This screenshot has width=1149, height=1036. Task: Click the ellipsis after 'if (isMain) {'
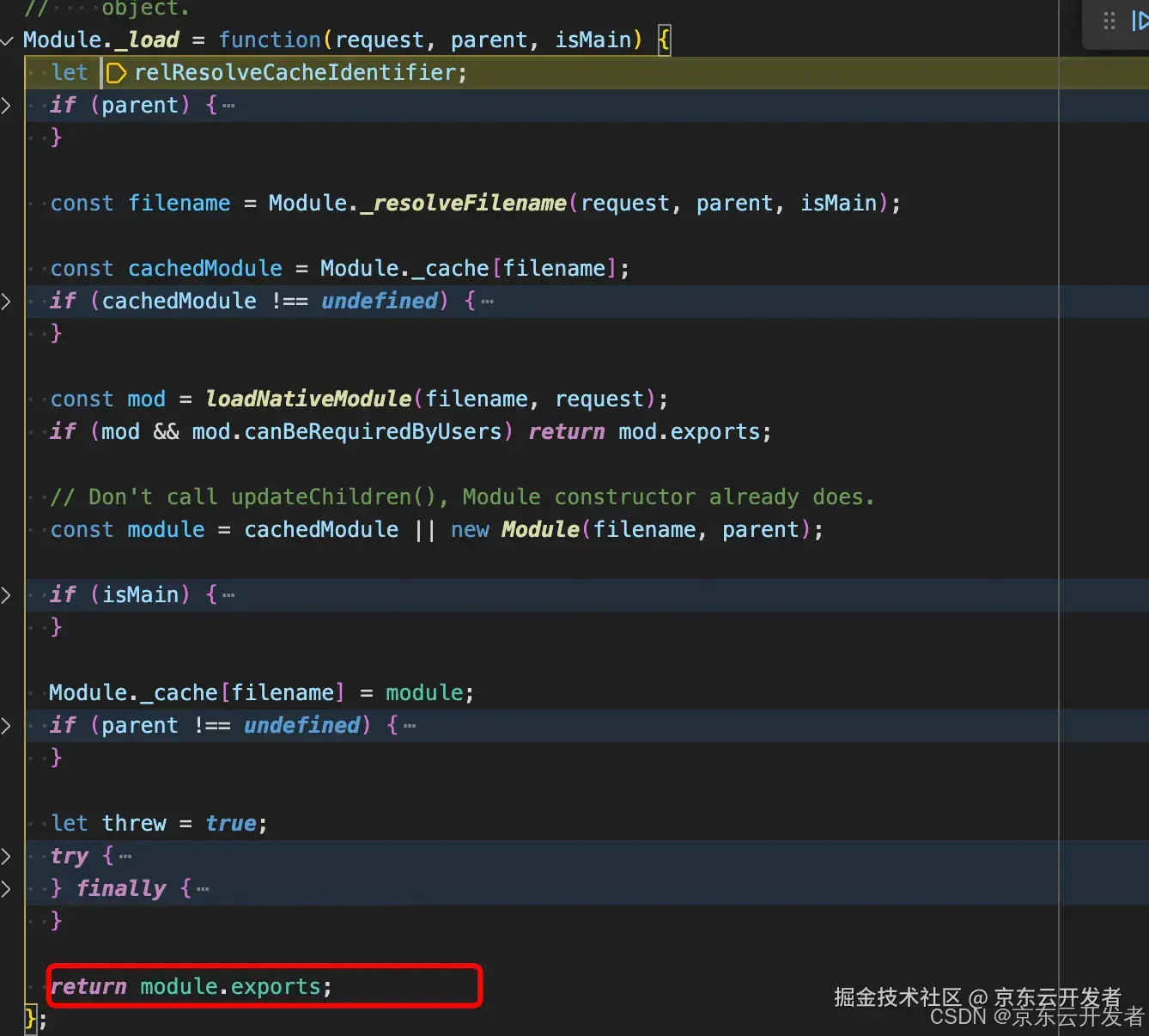[x=228, y=596]
